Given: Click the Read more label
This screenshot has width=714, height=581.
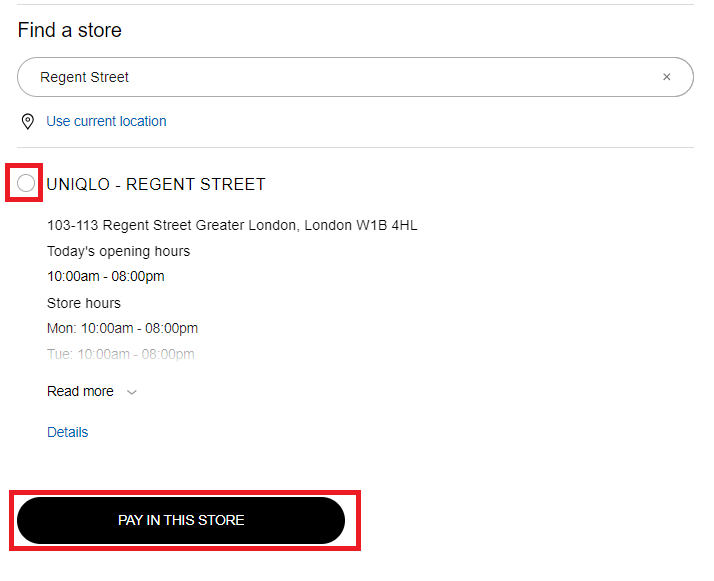Looking at the screenshot, I should 80,391.
